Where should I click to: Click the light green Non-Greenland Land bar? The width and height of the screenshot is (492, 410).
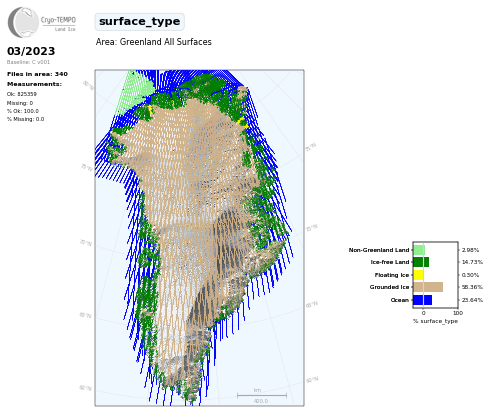pos(419,250)
